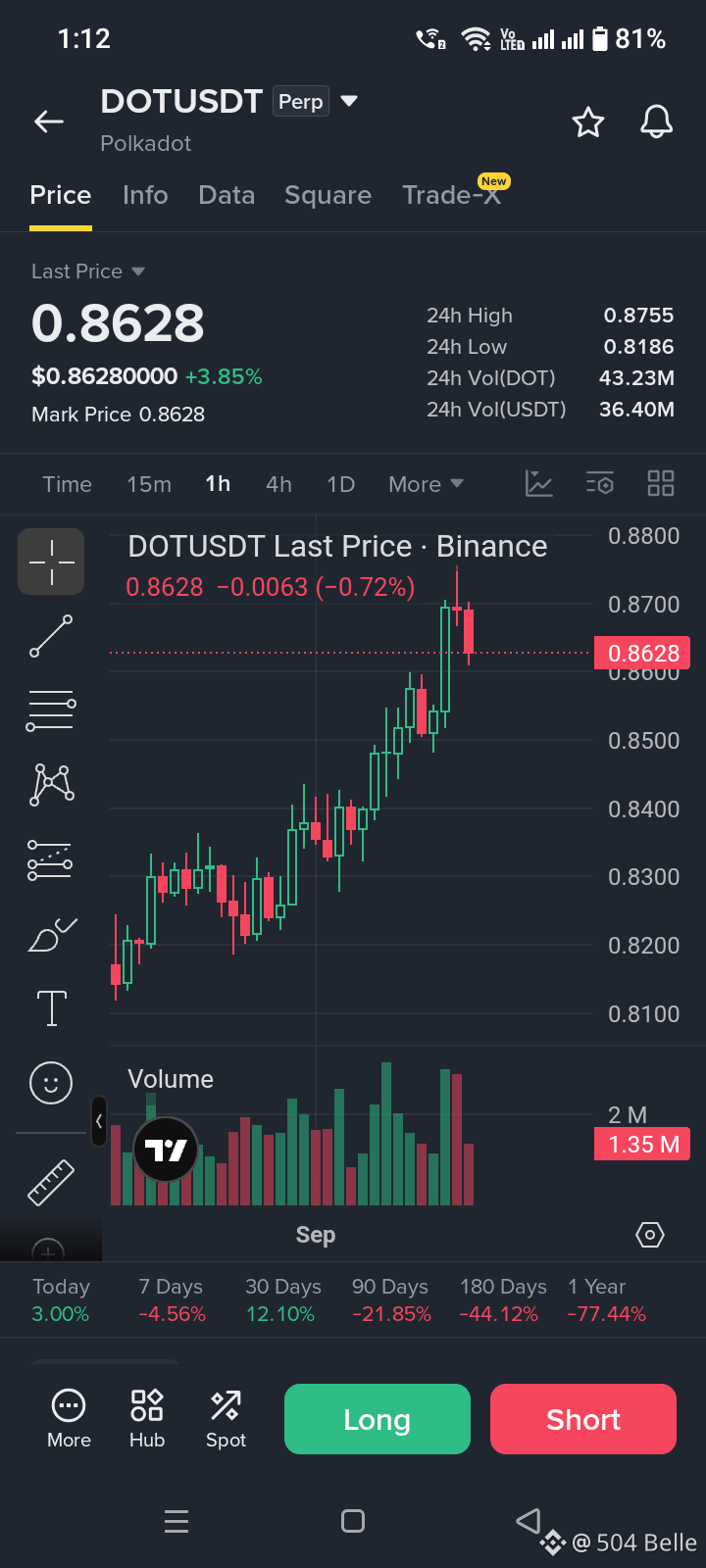Switch to the Info tab
706x1568 pixels.
coord(145,195)
